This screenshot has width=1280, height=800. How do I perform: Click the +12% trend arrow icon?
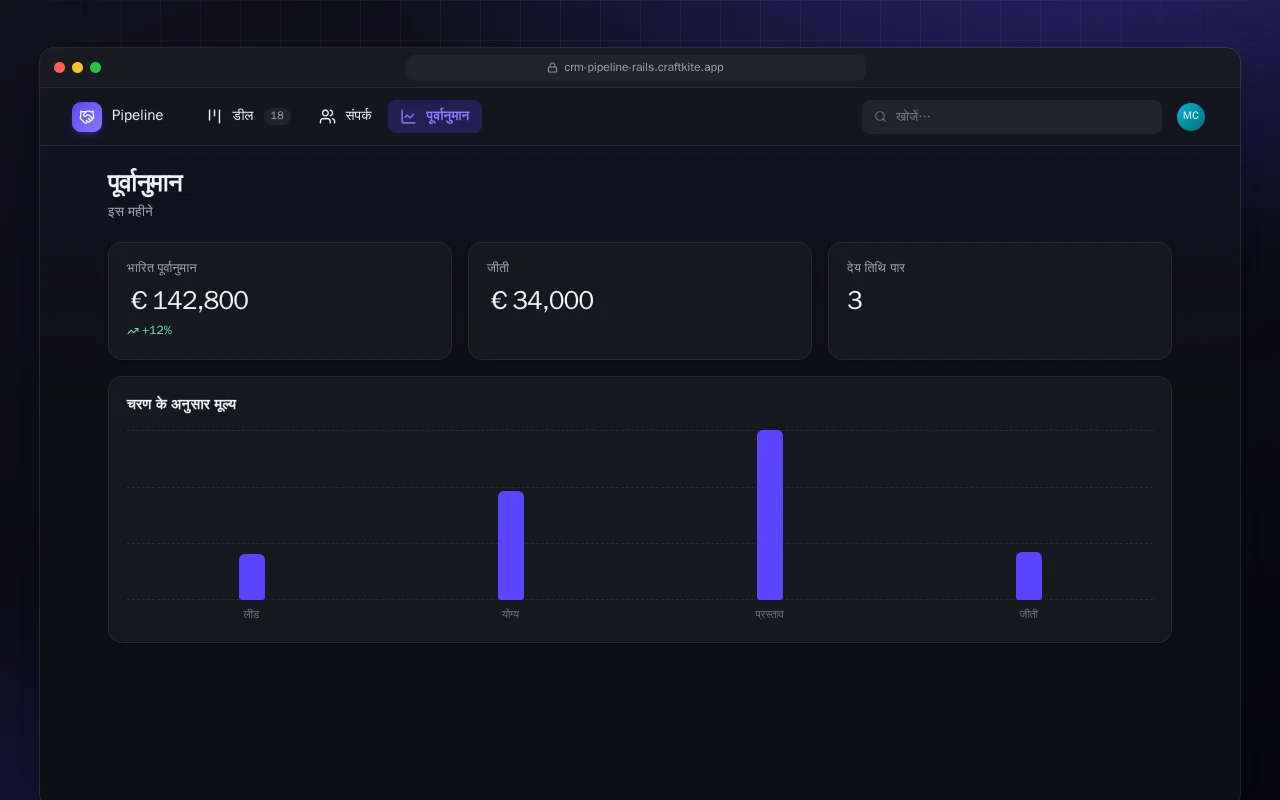click(133, 331)
